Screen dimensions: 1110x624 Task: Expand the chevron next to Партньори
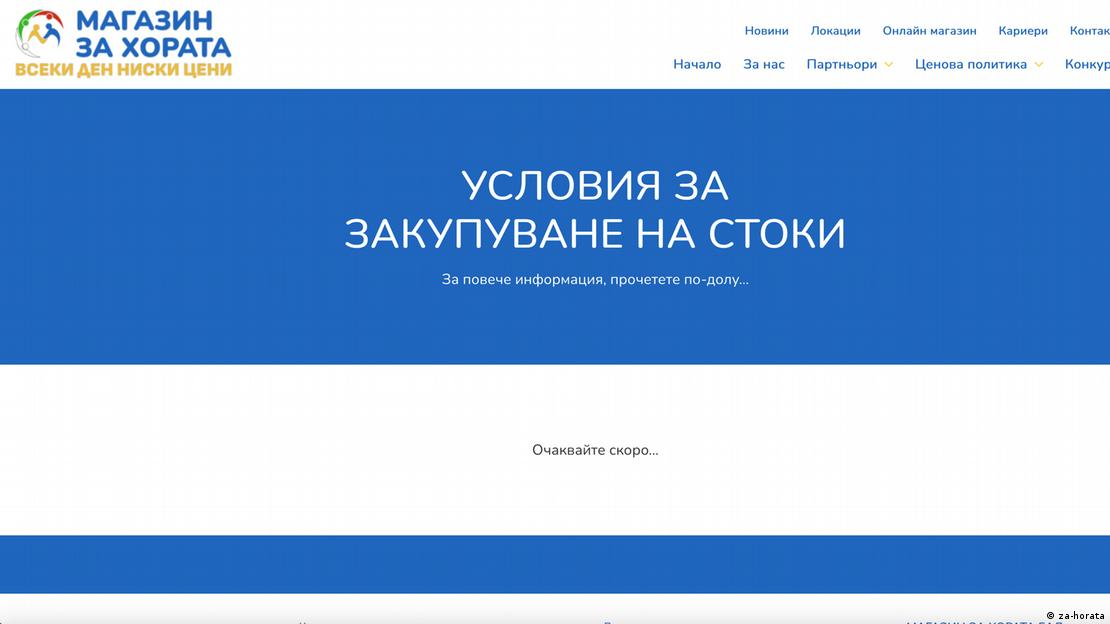[x=888, y=65]
